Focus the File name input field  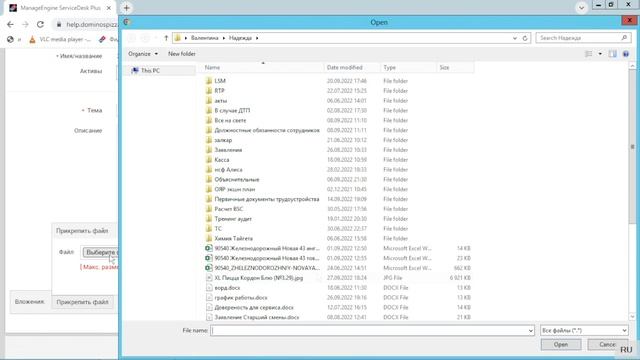point(372,331)
